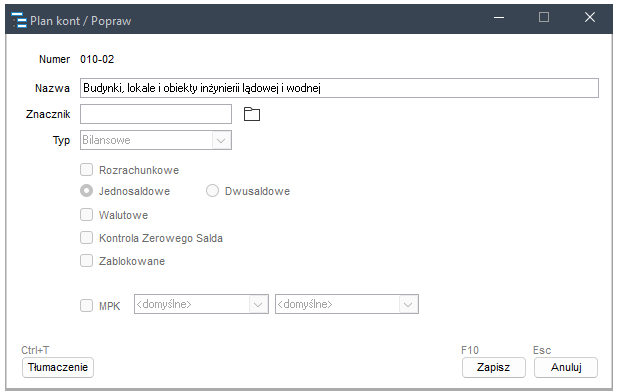Expand the Typ dropdown showing Bilansowe
Viewport: 618px width, 391px height.
pyautogui.click(x=156, y=140)
